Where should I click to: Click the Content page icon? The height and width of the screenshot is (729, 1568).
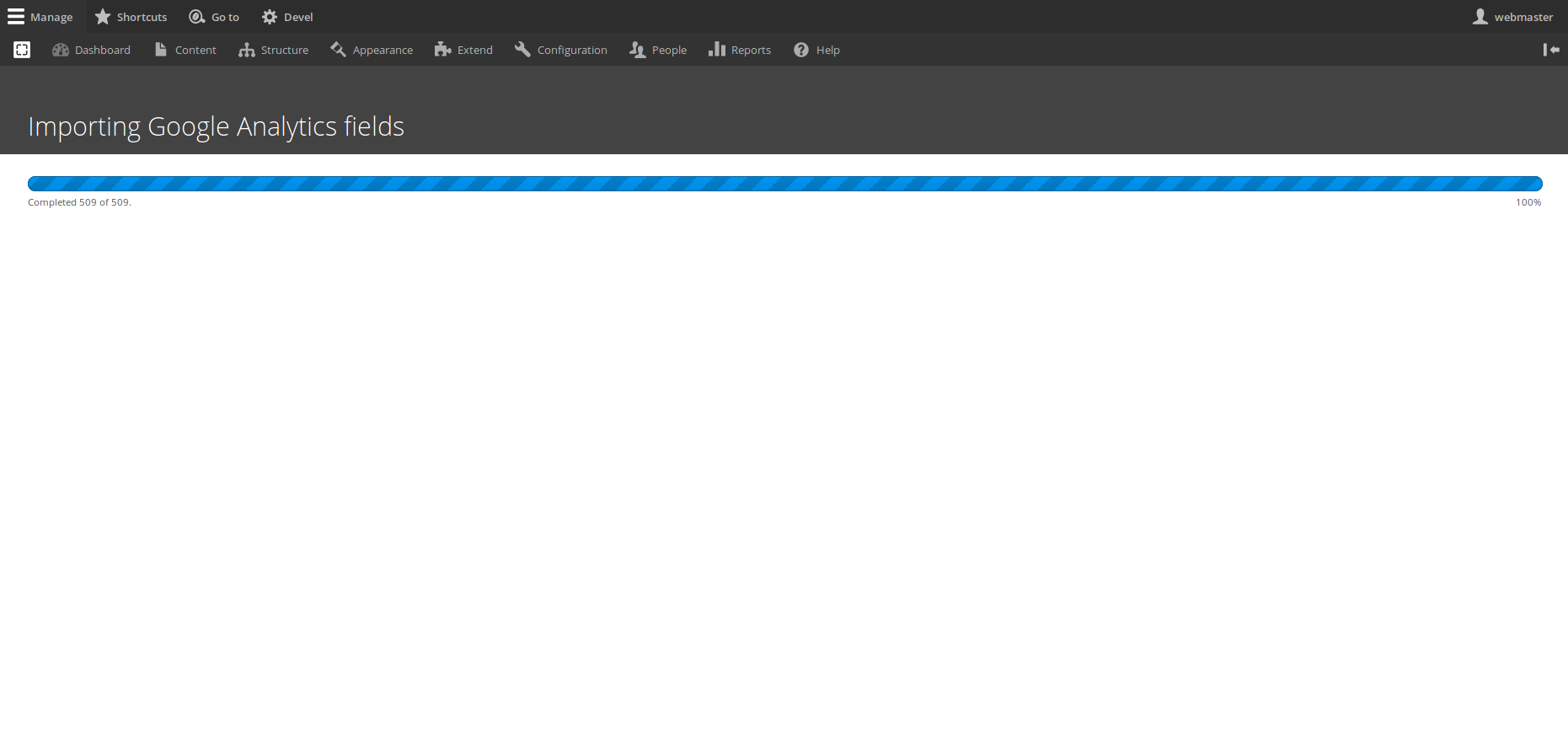coord(161,50)
